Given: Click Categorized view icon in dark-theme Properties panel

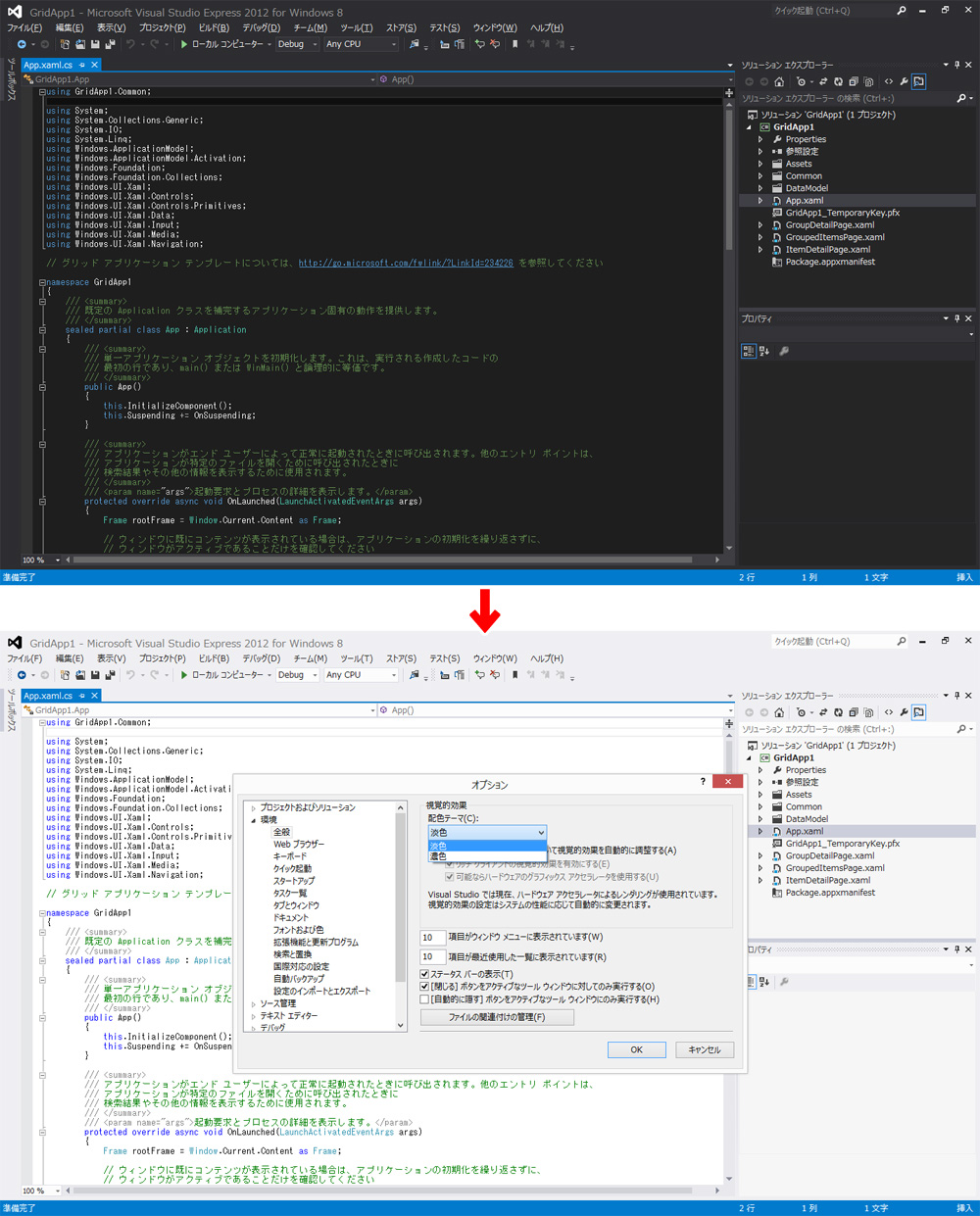Looking at the screenshot, I should pos(749,351).
